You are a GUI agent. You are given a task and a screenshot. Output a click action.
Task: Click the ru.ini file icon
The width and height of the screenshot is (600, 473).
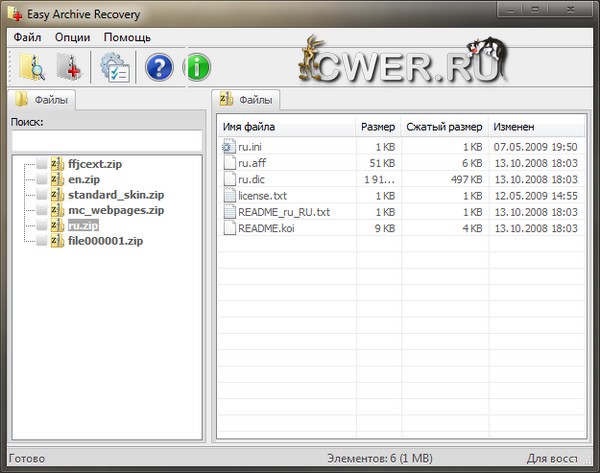click(x=228, y=147)
